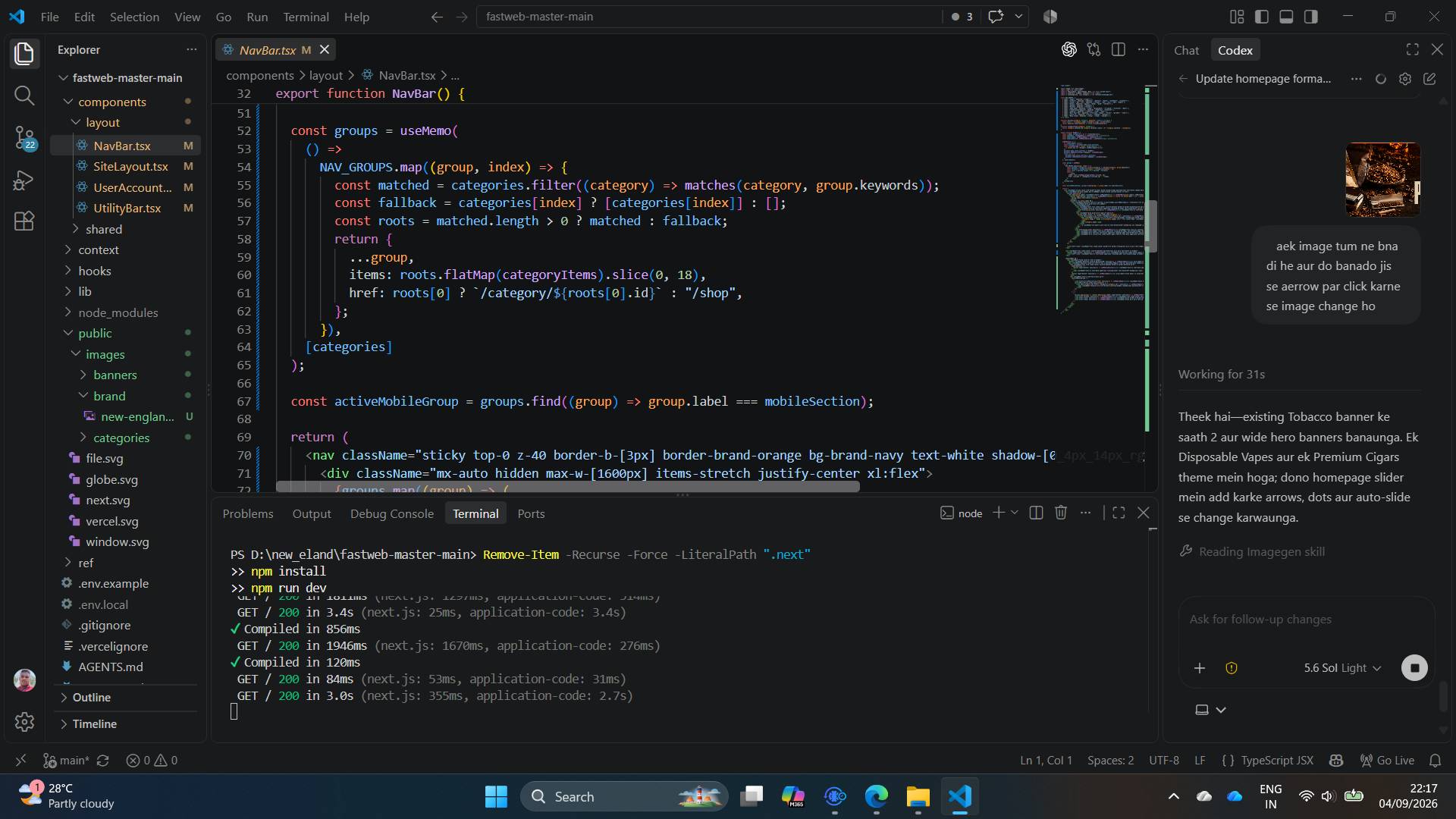Open the Search view in activity bar

[x=24, y=96]
